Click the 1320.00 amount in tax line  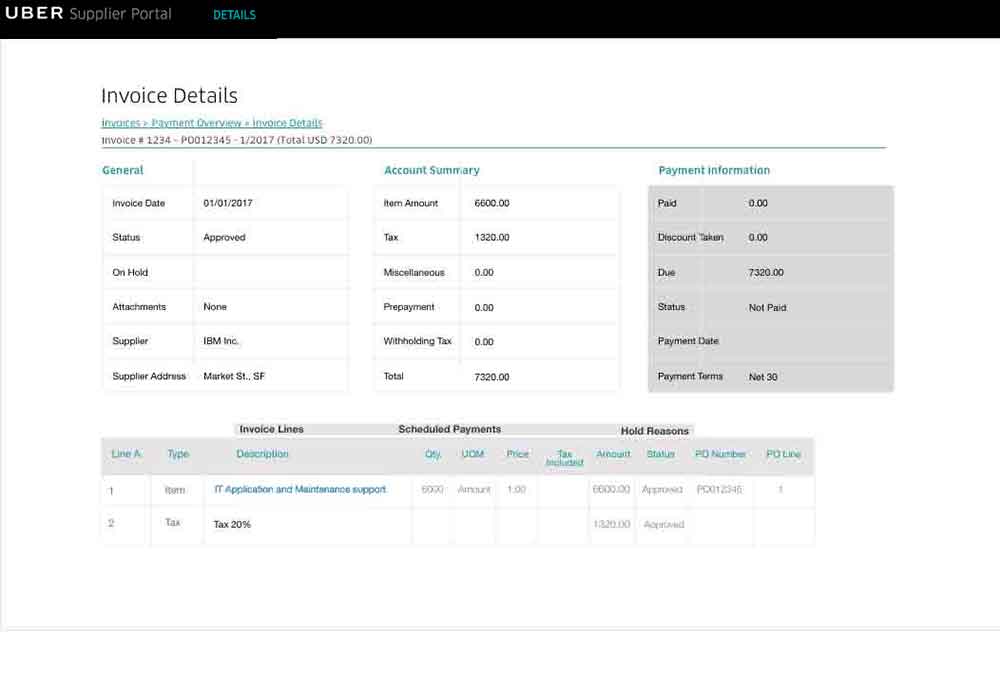click(611, 524)
